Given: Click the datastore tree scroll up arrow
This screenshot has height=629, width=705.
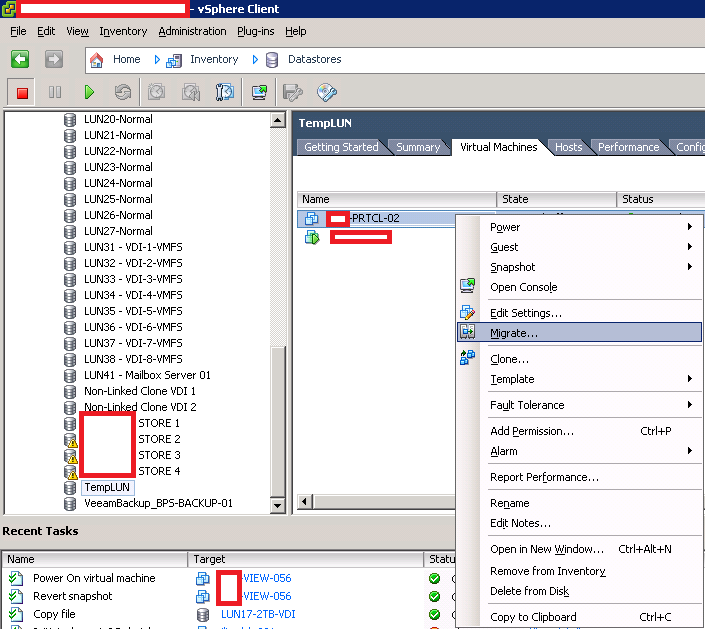Looking at the screenshot, I should pyautogui.click(x=277, y=120).
